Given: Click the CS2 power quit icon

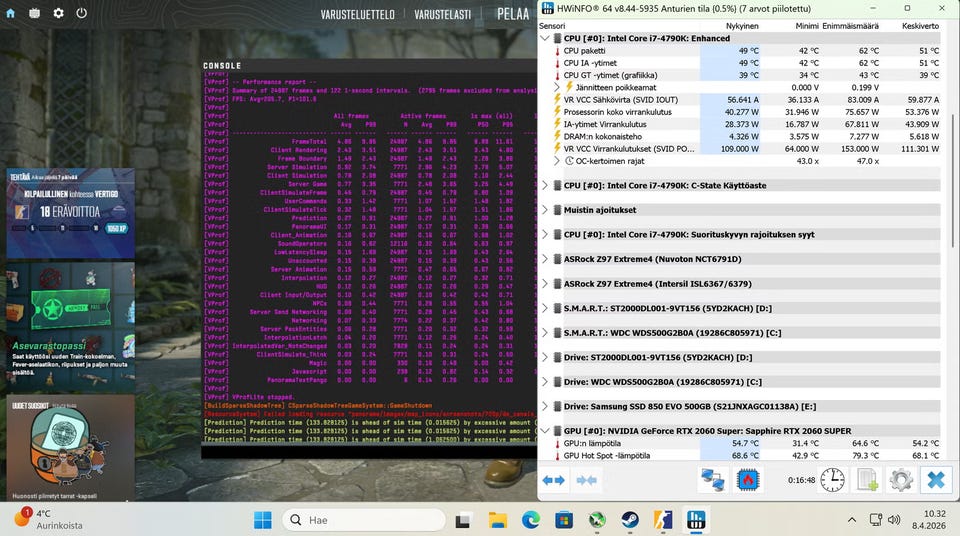Looking at the screenshot, I should (81, 13).
